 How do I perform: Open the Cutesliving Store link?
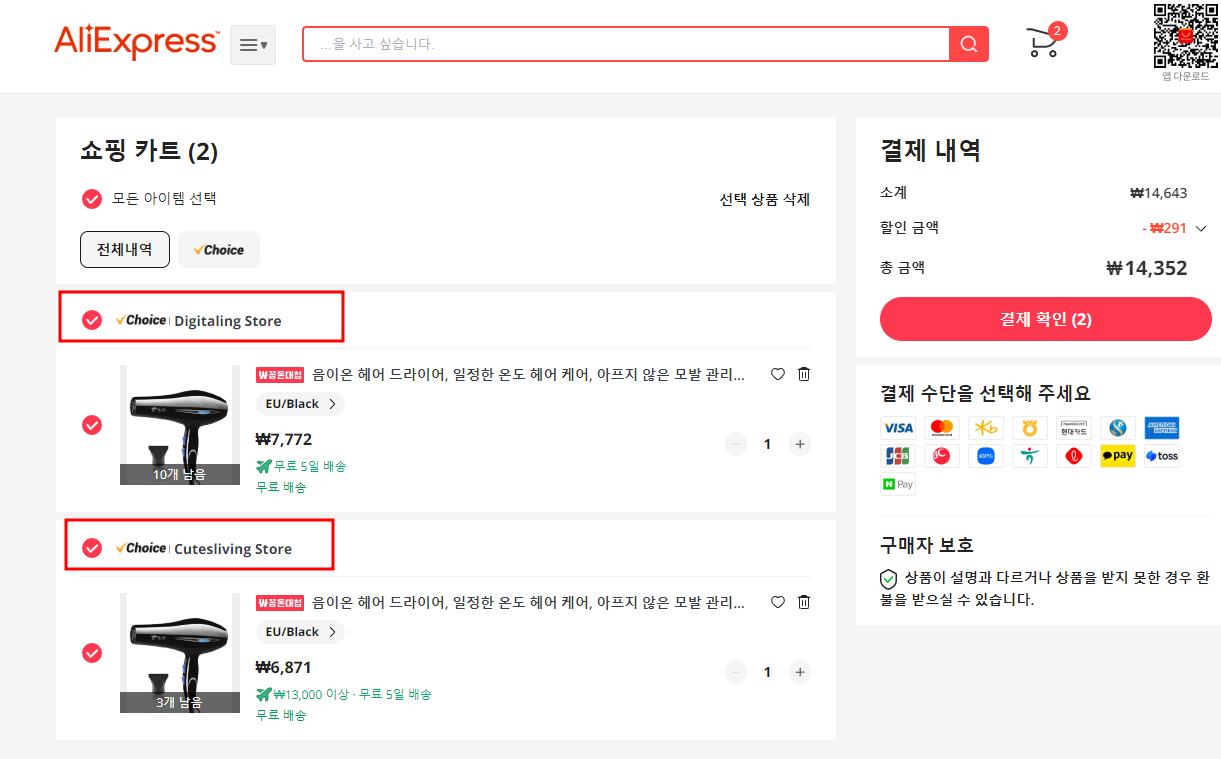click(x=233, y=549)
